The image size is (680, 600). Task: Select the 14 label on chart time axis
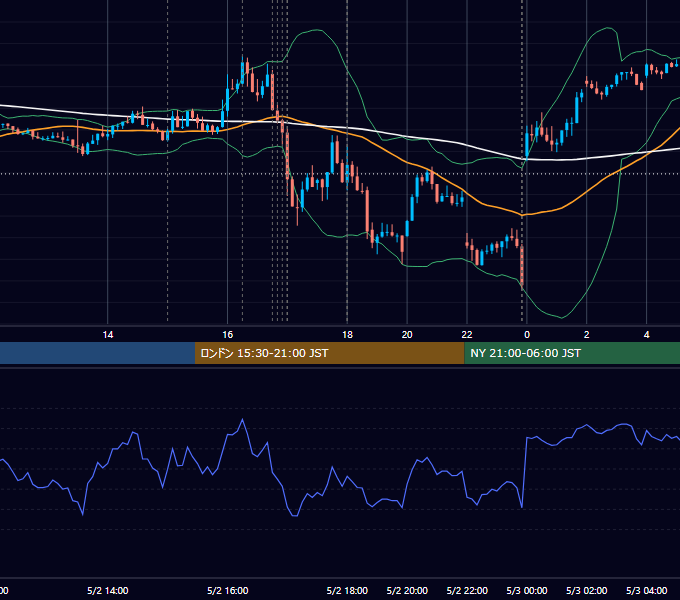pyautogui.click(x=108, y=335)
